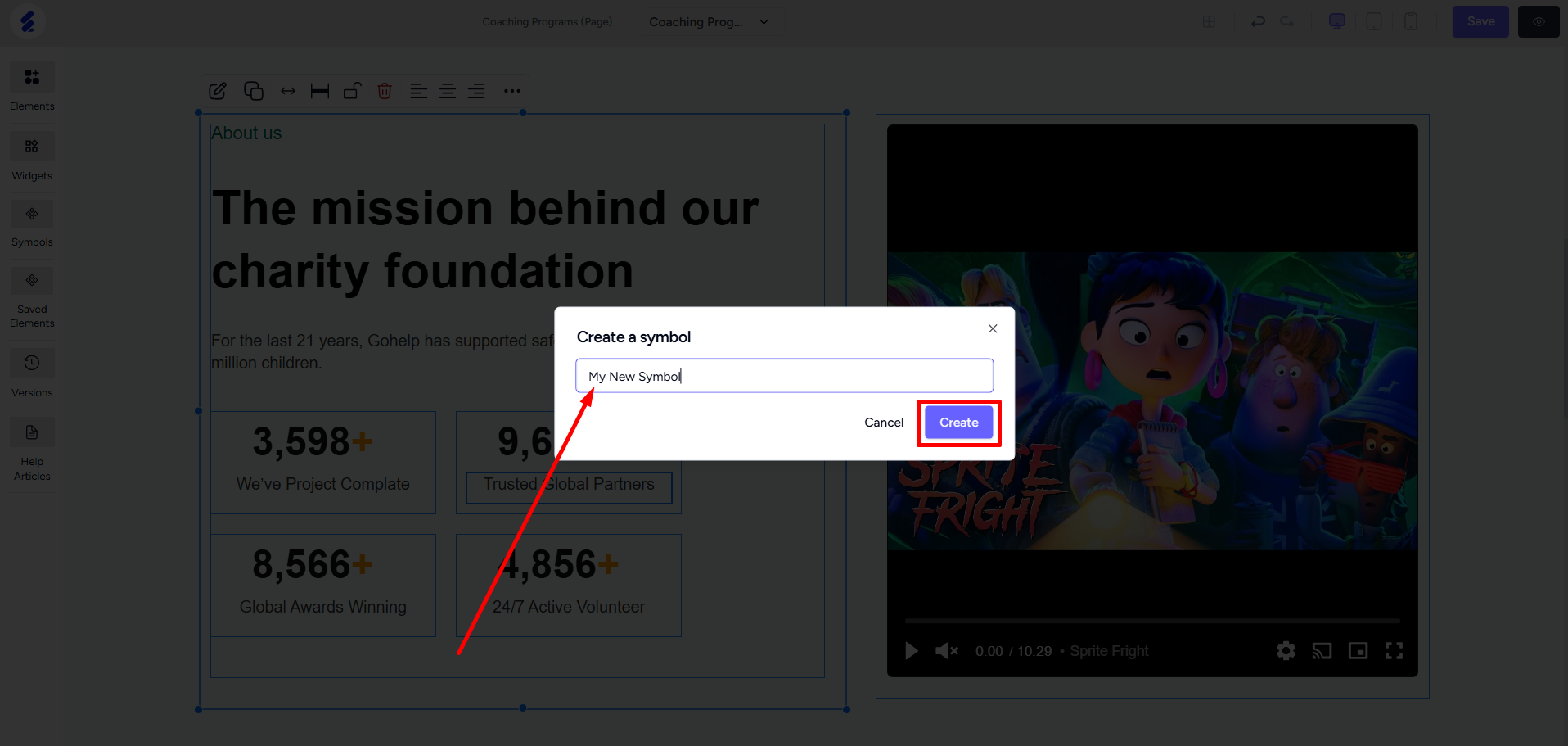The height and width of the screenshot is (746, 1568).
Task: Click Global Awards Winning label
Action: (323, 607)
